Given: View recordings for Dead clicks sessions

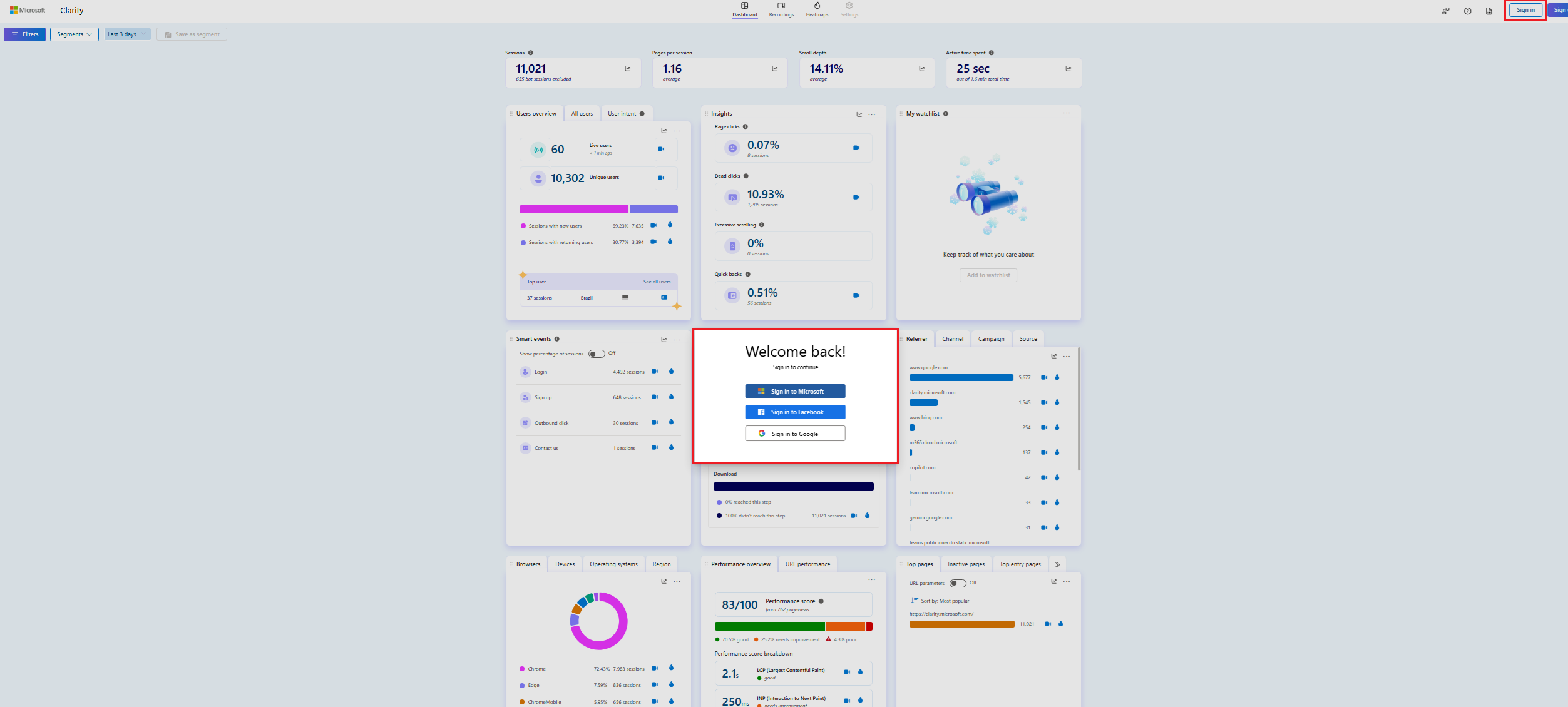Looking at the screenshot, I should point(856,197).
